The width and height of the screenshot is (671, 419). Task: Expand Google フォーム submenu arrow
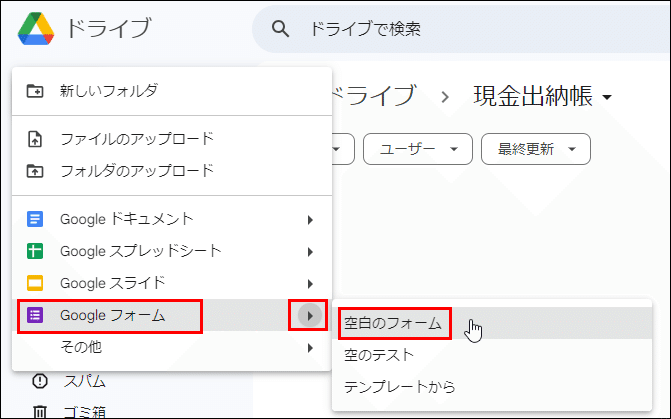tap(309, 315)
